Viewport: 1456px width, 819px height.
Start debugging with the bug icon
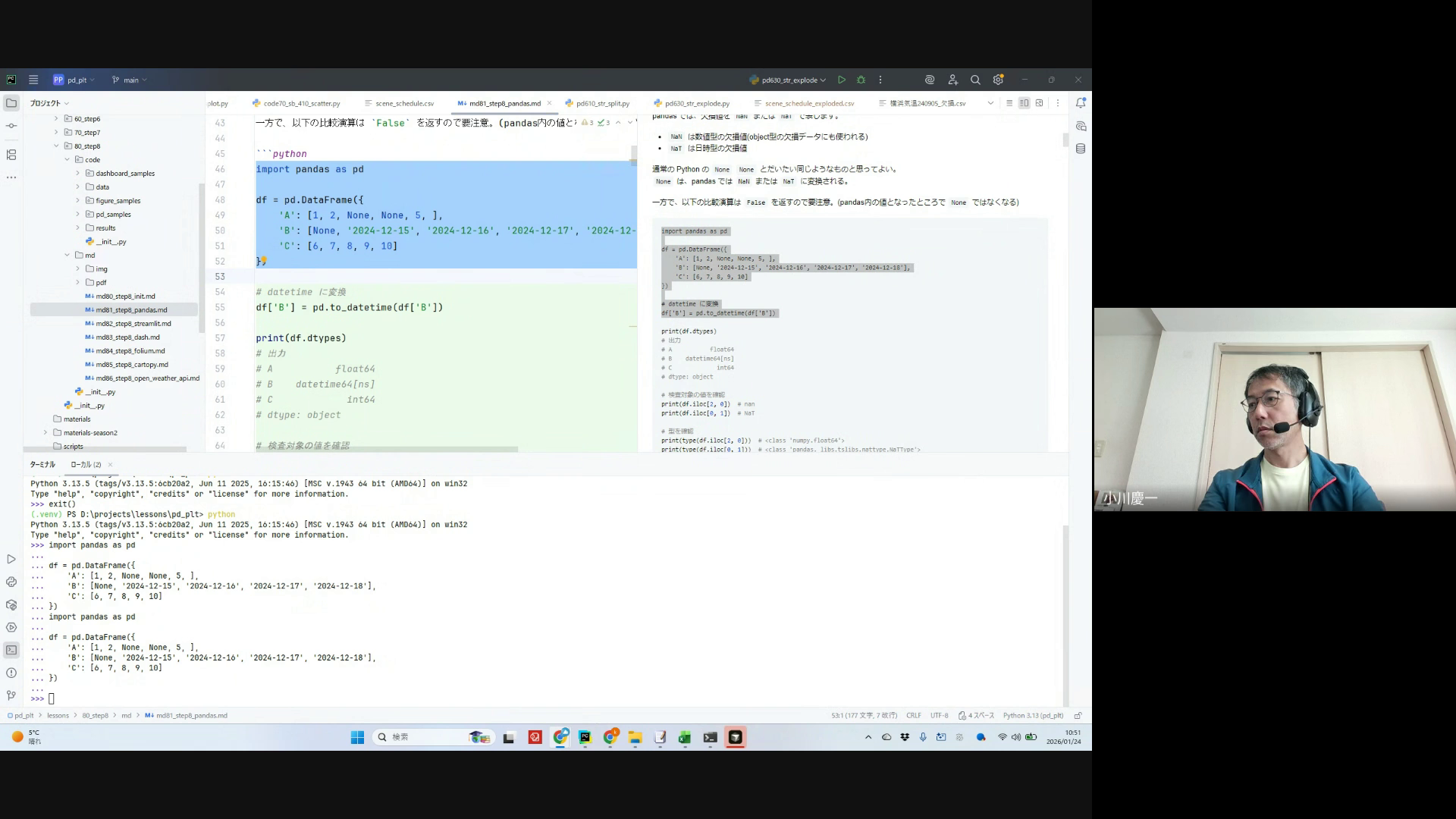(861, 80)
